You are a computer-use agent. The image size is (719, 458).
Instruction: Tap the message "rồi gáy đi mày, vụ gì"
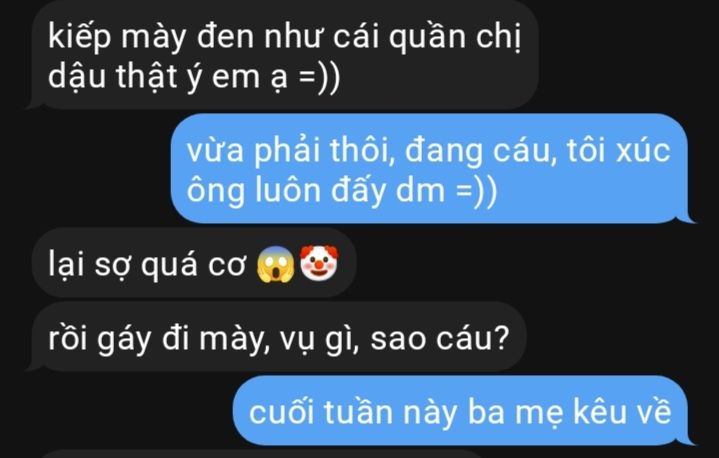278,337
